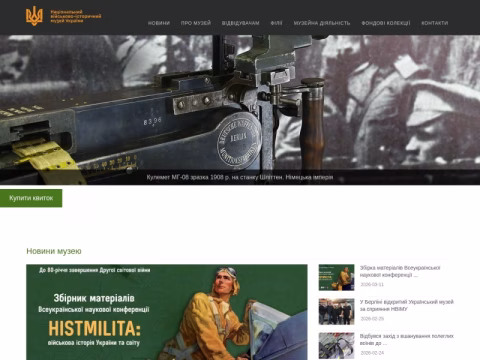
Task: Select ВІДВІДУВАЧАМ in the navigation bar
Action: [241, 23]
